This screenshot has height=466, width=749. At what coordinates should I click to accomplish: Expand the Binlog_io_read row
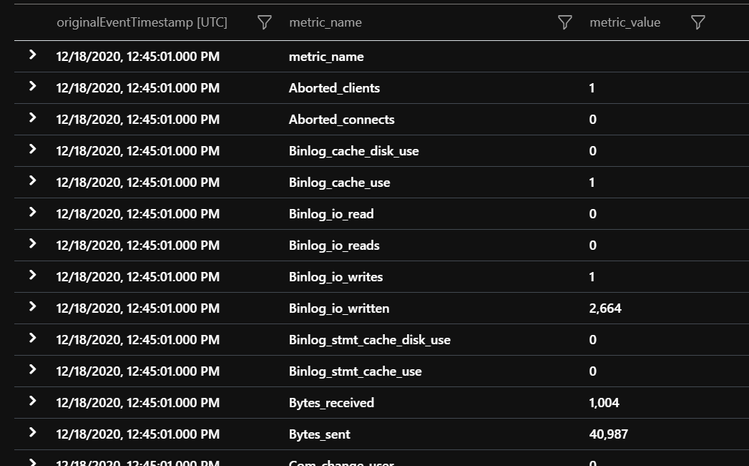pyautogui.click(x=32, y=212)
